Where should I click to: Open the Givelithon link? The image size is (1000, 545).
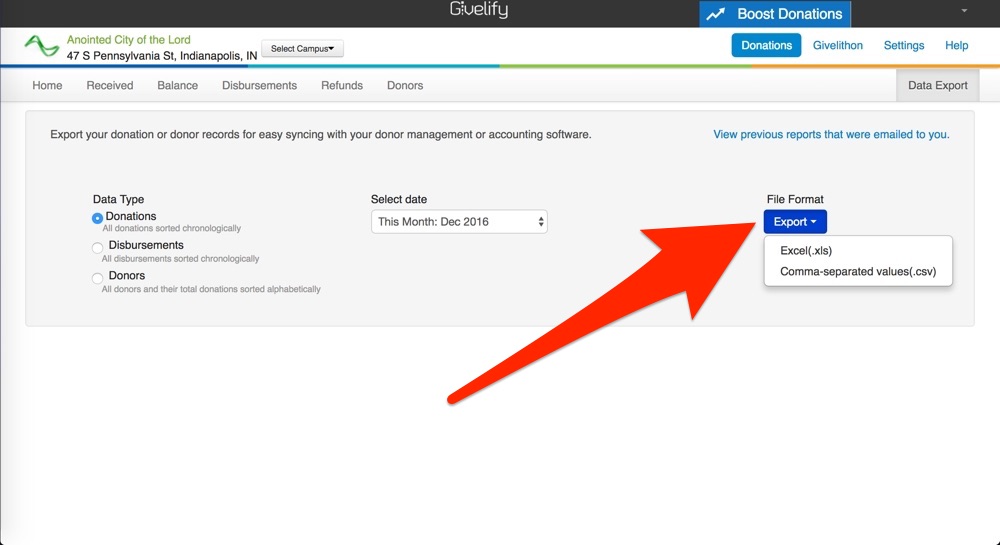tap(837, 45)
